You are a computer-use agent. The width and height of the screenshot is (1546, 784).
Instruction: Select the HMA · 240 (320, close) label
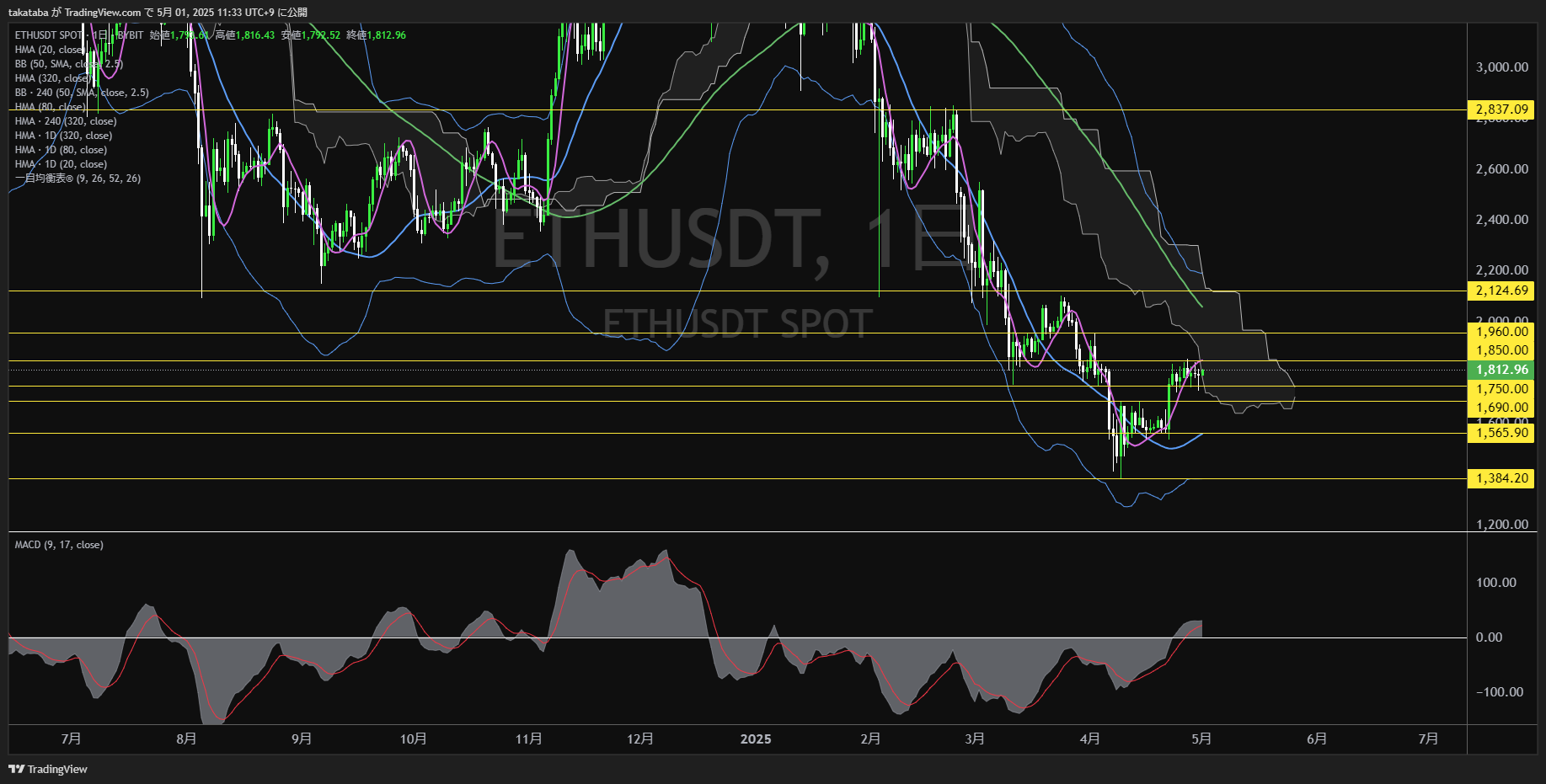(x=66, y=121)
